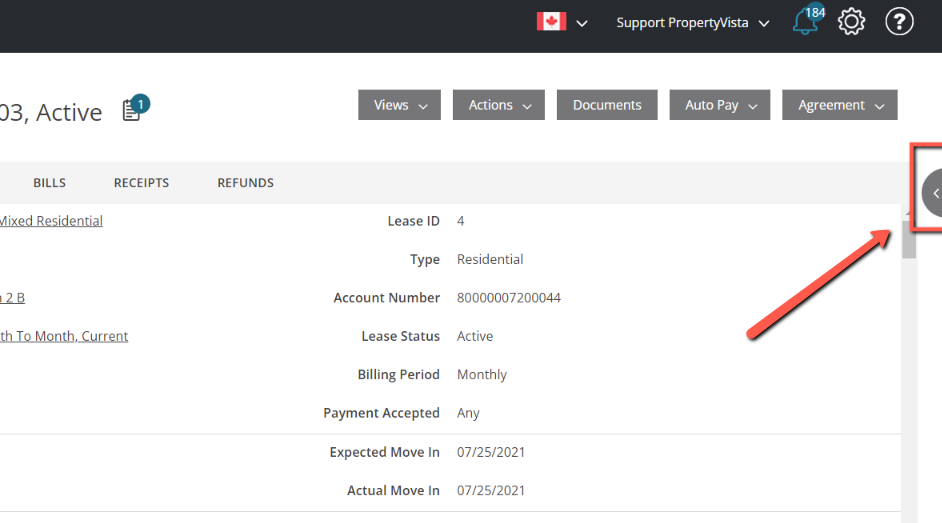
Task: Click the Lease Status value Active
Action: coord(475,336)
